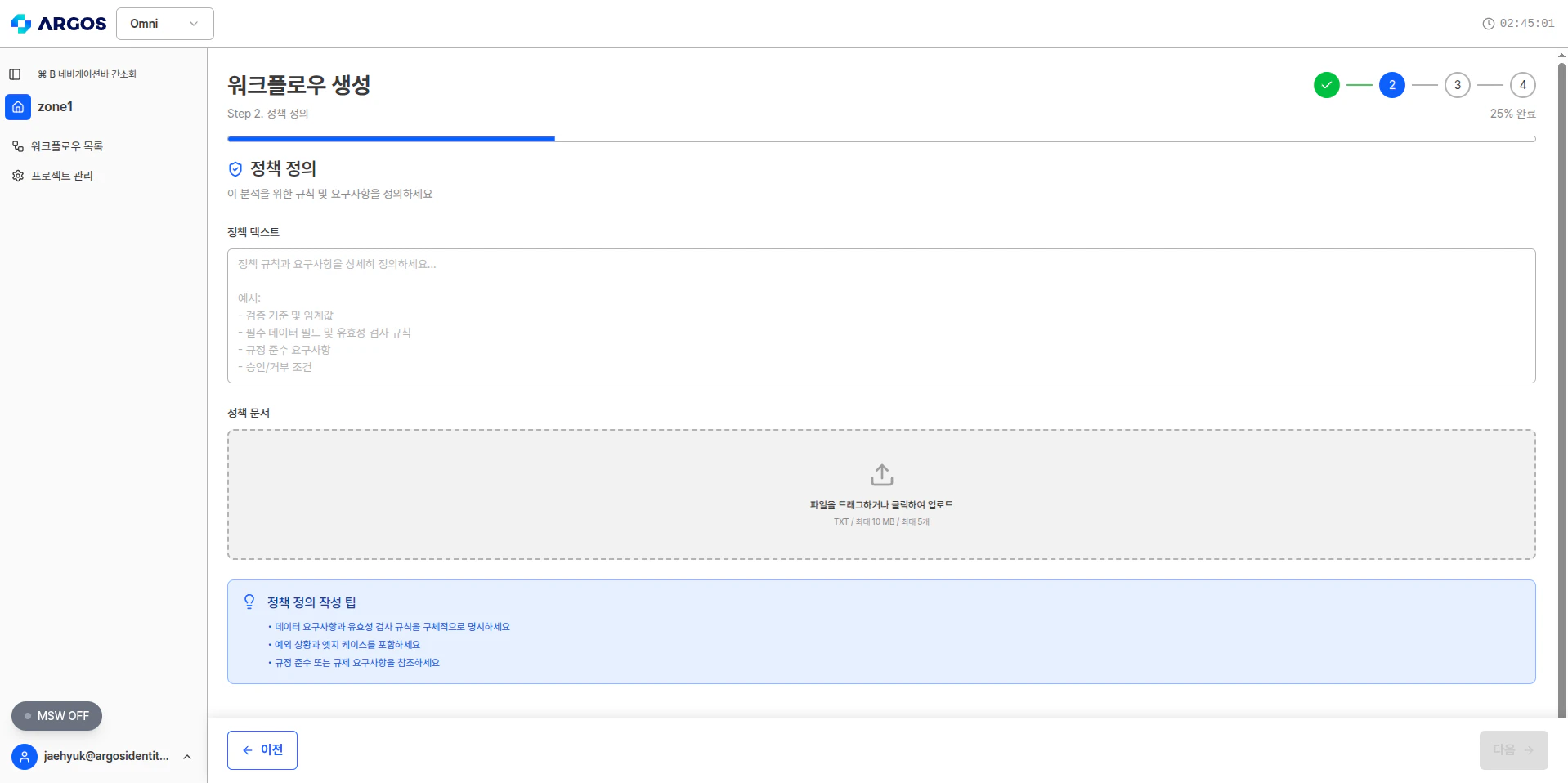The width and height of the screenshot is (1568, 783).
Task: Click the user avatar icon
Action: [25, 757]
